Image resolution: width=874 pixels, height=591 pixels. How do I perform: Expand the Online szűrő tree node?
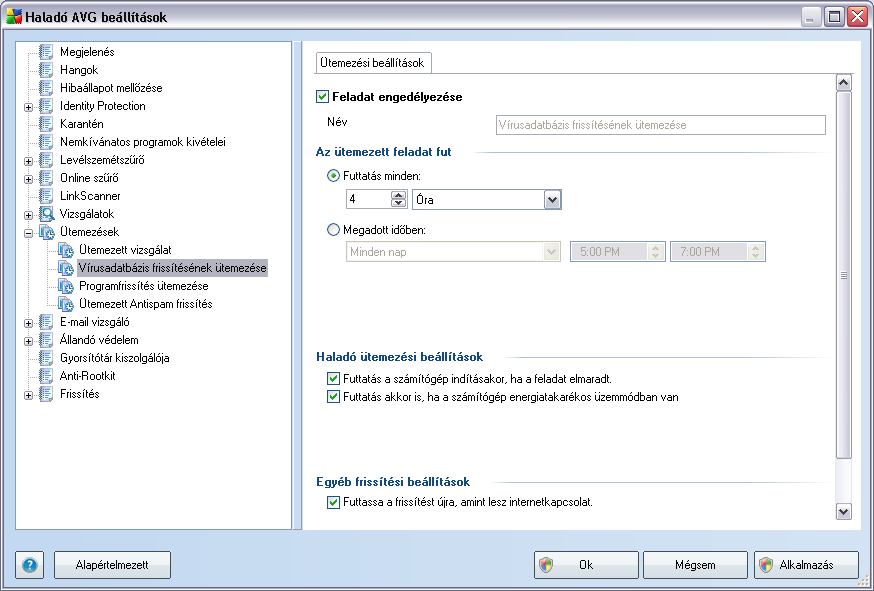click(28, 179)
